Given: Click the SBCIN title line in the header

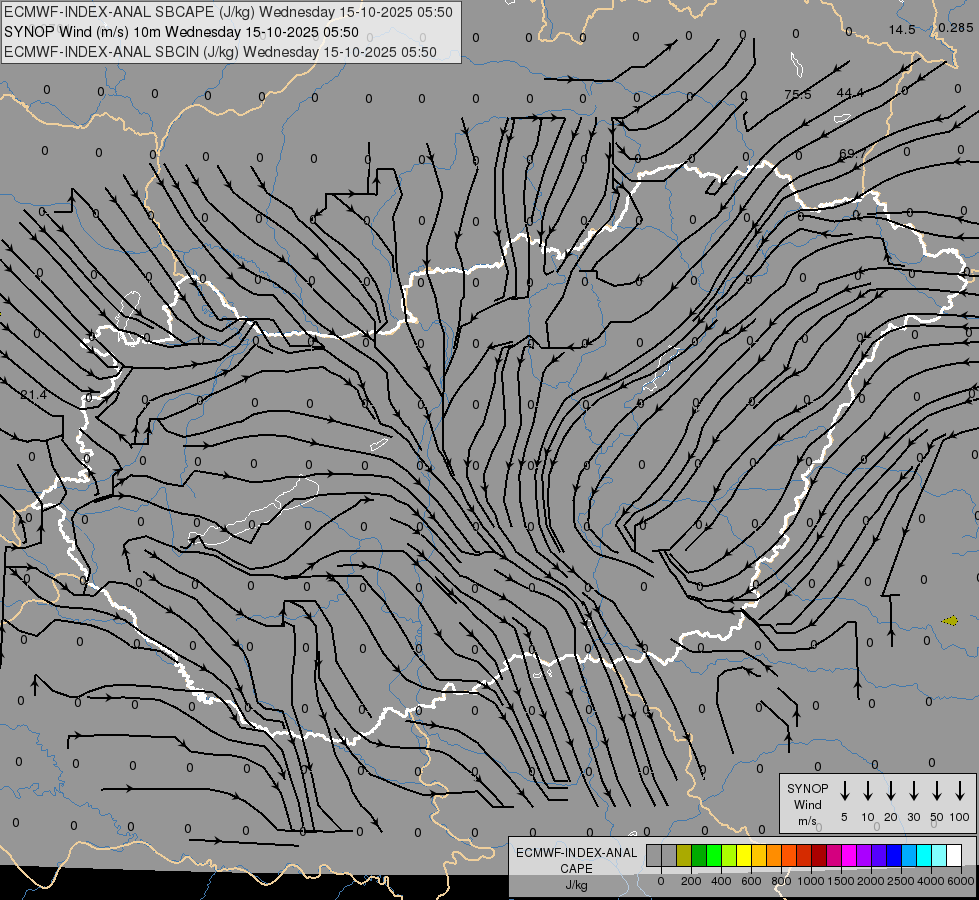Looking at the screenshot, I should pyautogui.click(x=220, y=52).
